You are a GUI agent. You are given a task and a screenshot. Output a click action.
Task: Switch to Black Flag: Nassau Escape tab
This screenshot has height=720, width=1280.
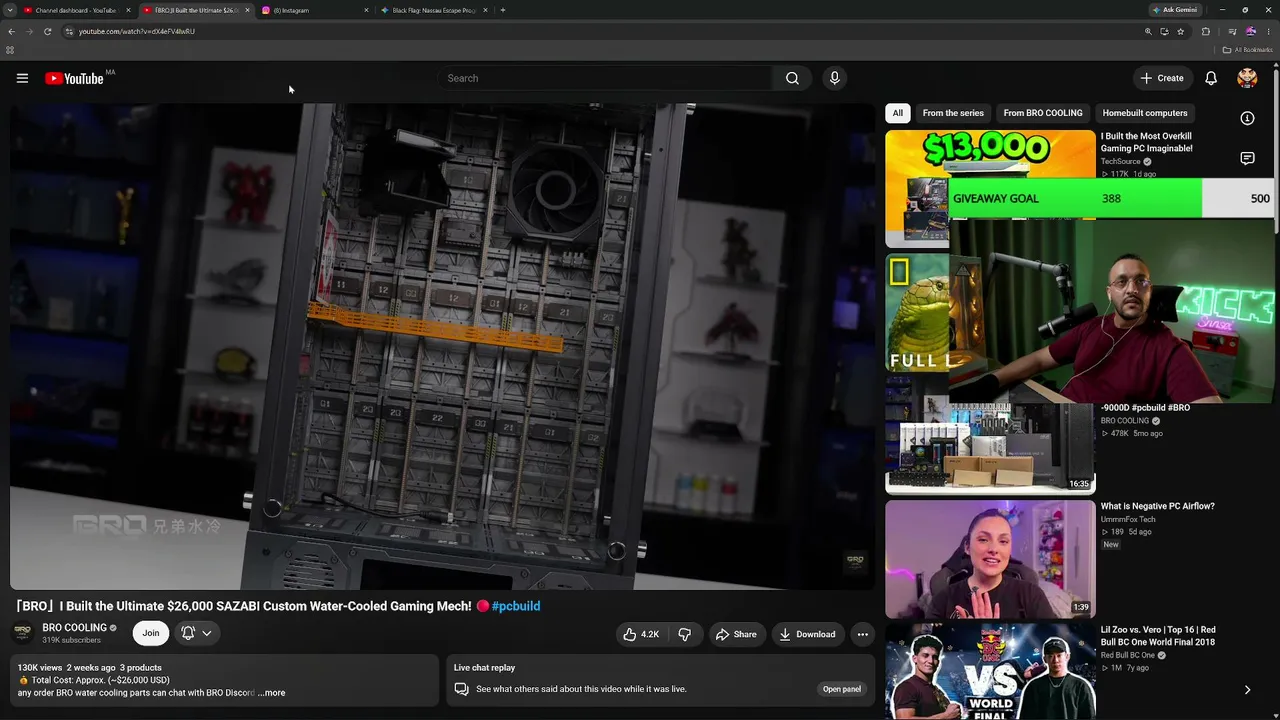[x=433, y=10]
